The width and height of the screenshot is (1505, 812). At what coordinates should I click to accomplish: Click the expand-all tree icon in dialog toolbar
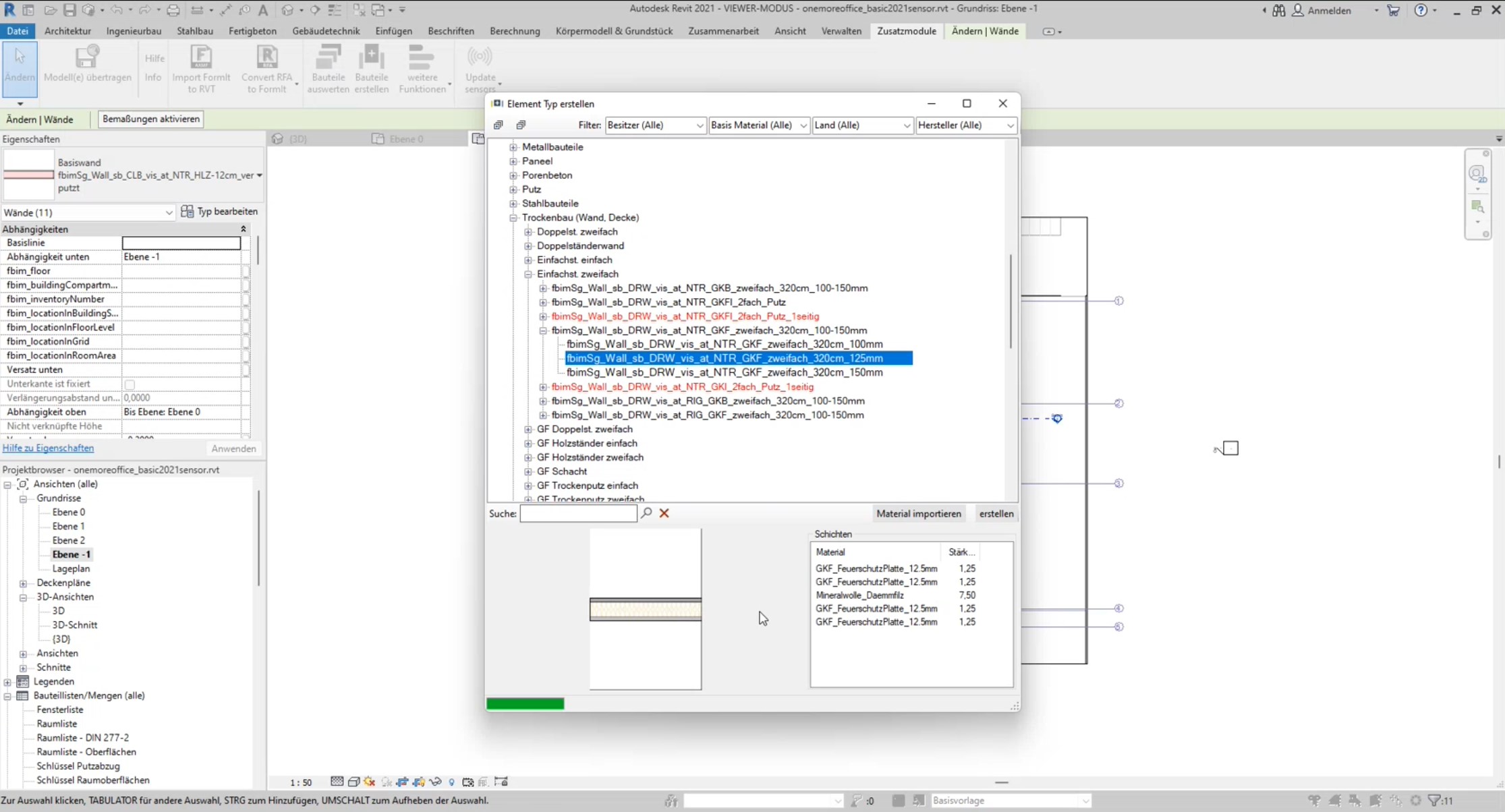pyautogui.click(x=499, y=125)
